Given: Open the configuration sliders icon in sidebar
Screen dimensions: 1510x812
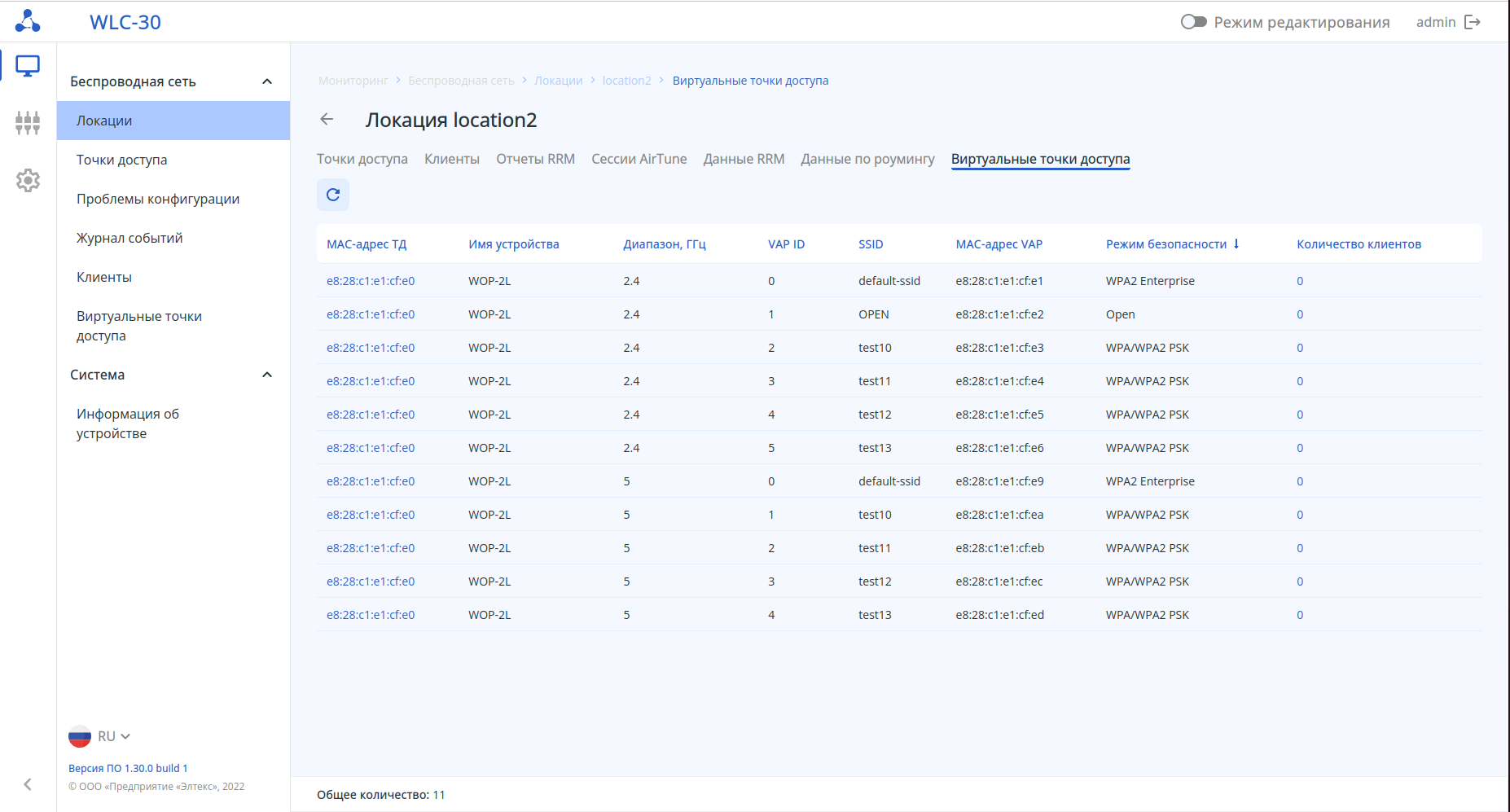Looking at the screenshot, I should [x=28, y=123].
